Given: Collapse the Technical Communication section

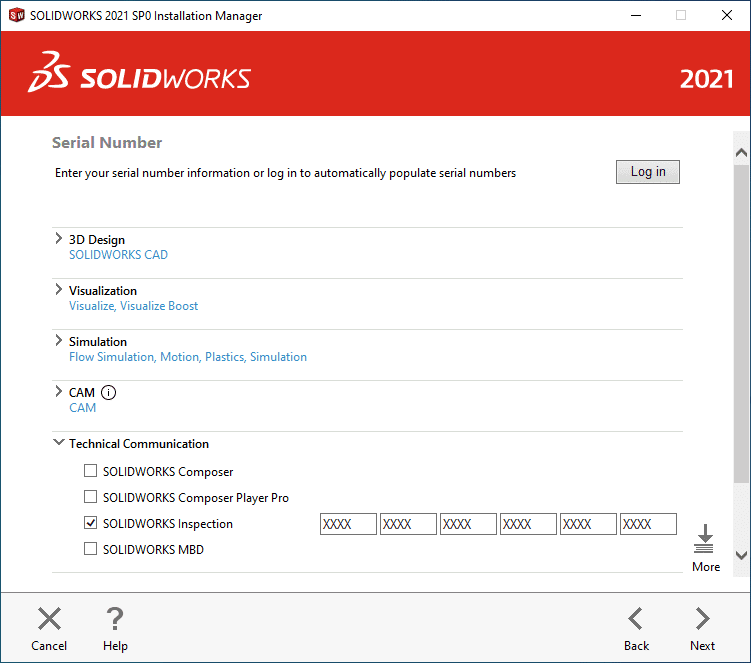Looking at the screenshot, I should tap(58, 442).
